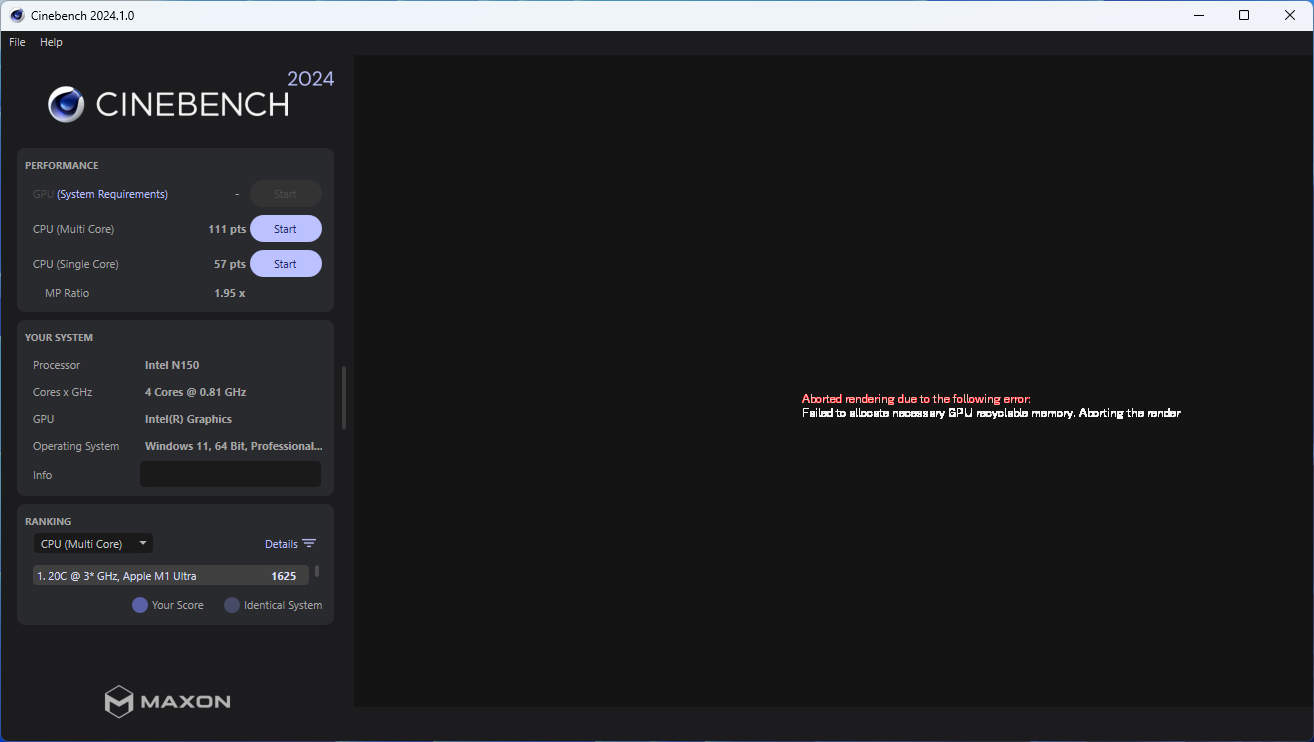This screenshot has width=1314, height=742.
Task: Open the System Requirements link
Action: [112, 194]
